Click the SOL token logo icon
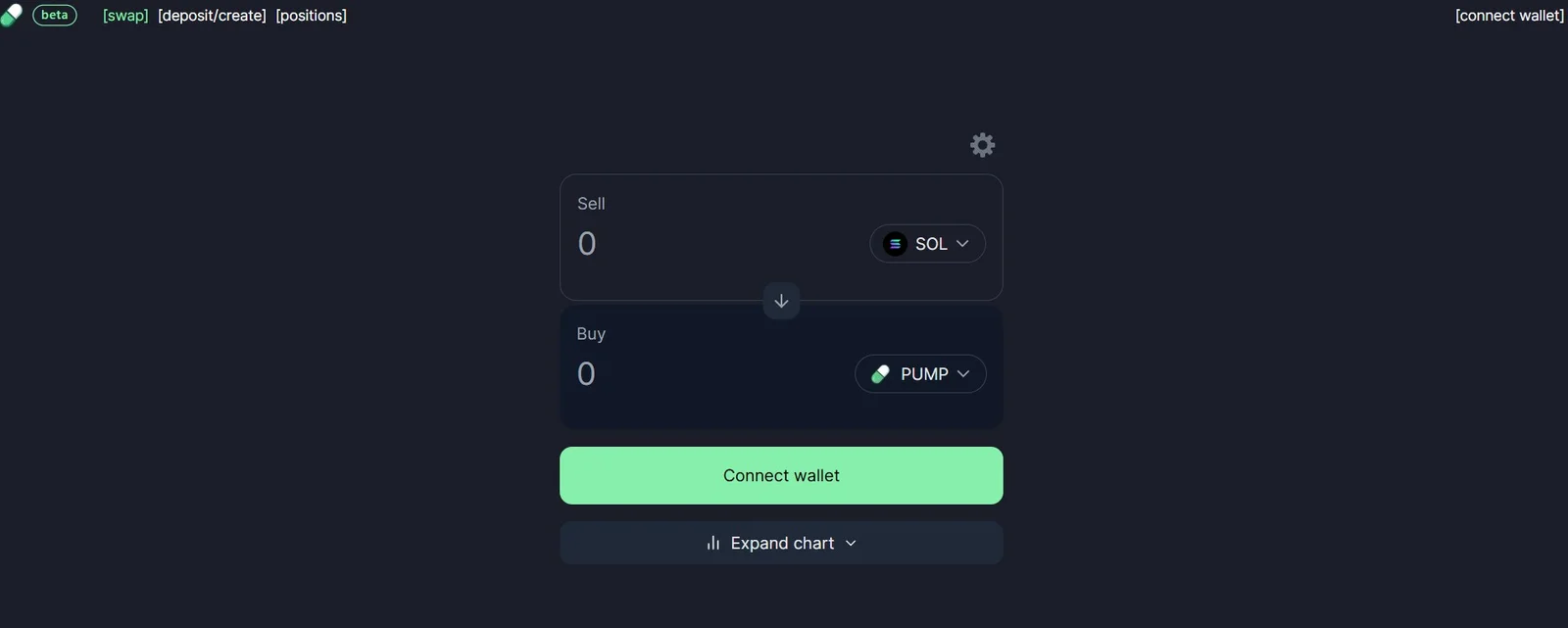This screenshot has width=1568, height=628. click(895, 244)
